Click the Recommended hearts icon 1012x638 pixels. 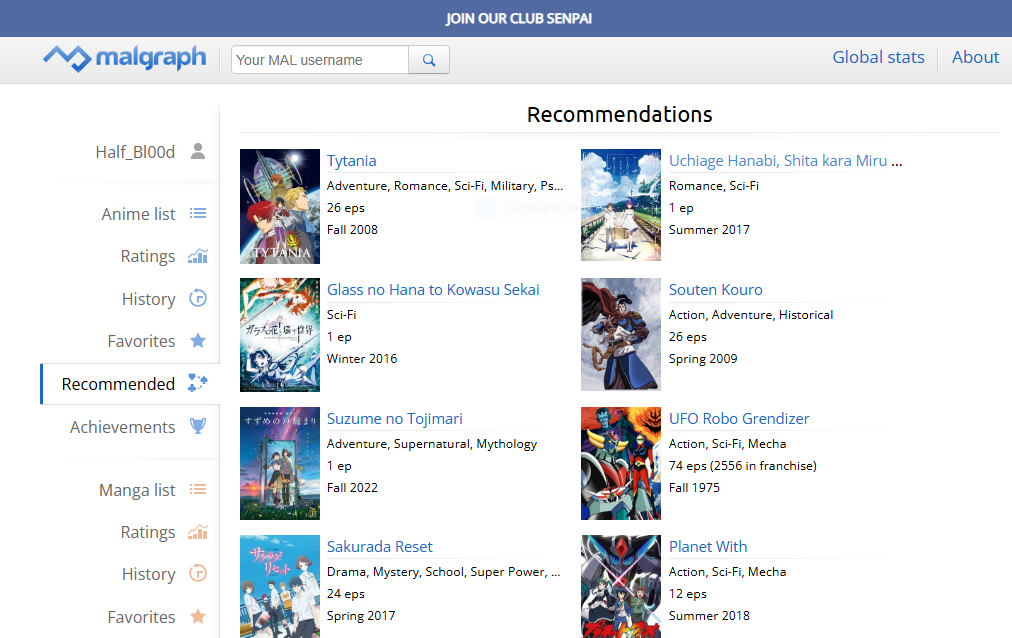tap(197, 383)
